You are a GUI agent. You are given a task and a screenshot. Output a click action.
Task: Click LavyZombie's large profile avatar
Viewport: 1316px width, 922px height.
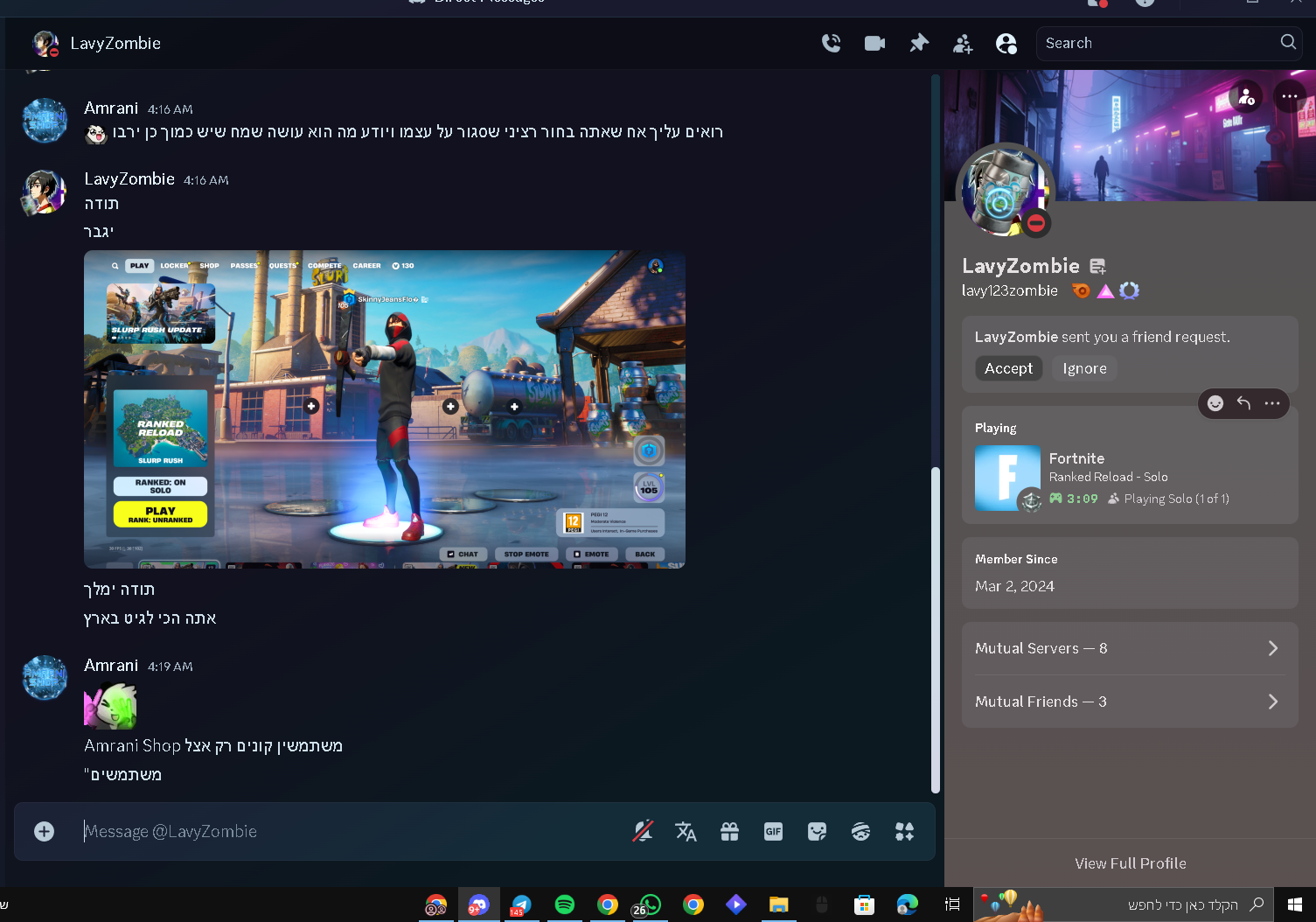point(1004,192)
